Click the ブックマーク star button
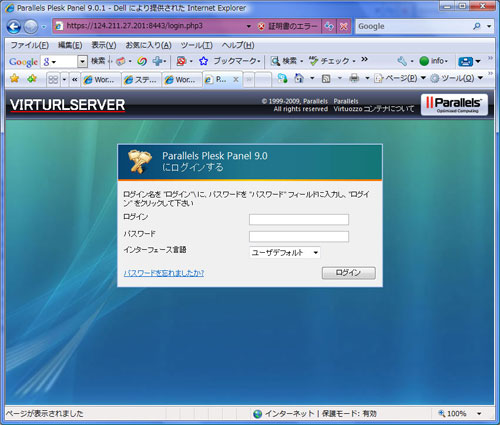500x425 pixels. [229, 61]
